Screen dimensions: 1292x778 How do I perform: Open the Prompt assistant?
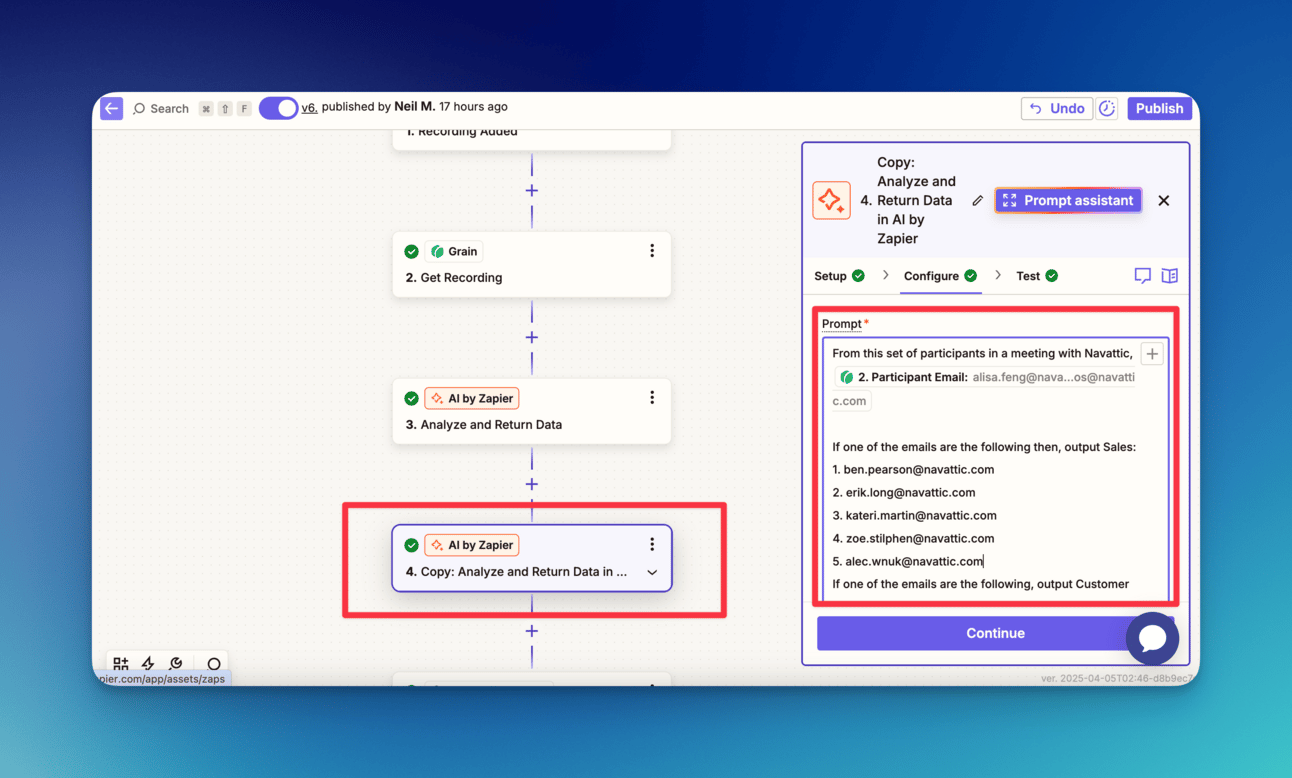tap(1068, 201)
